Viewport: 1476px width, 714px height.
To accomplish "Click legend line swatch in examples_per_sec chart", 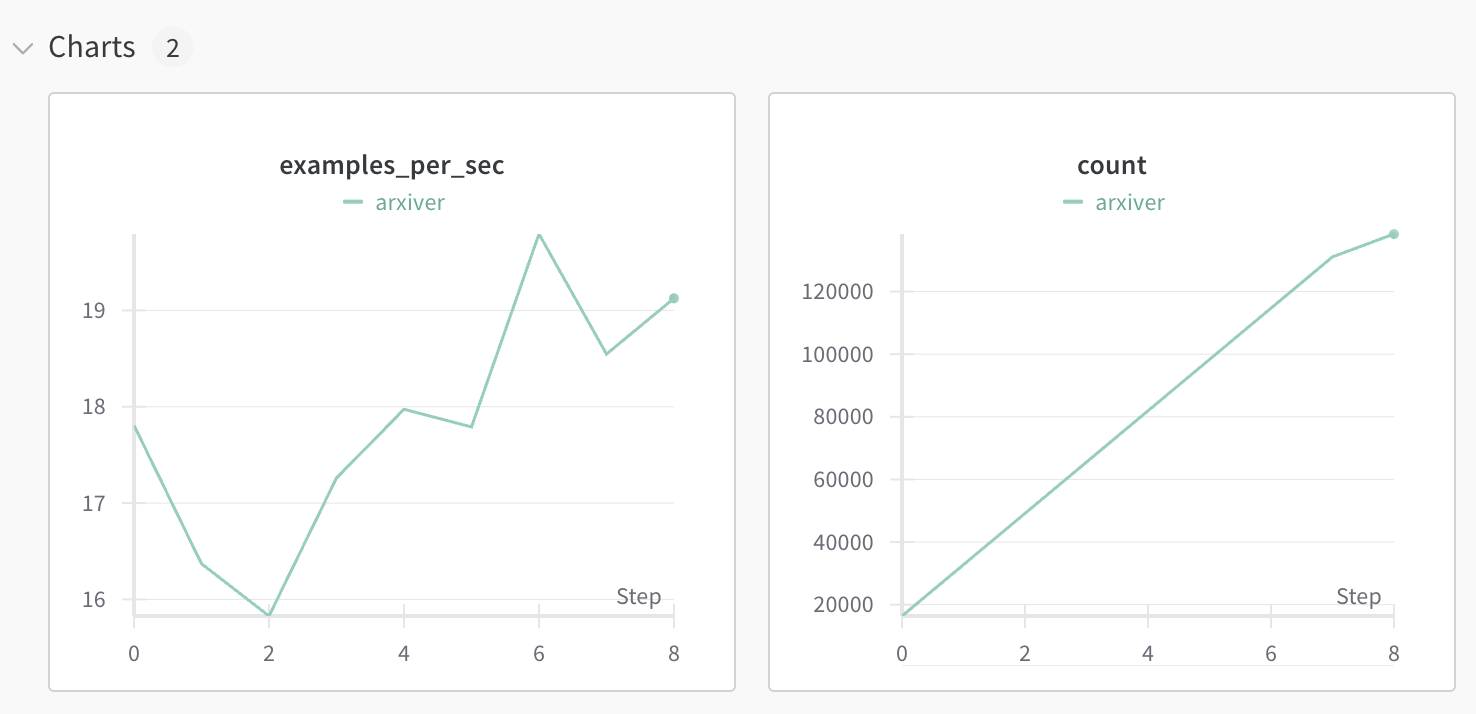I will pyautogui.click(x=353, y=203).
